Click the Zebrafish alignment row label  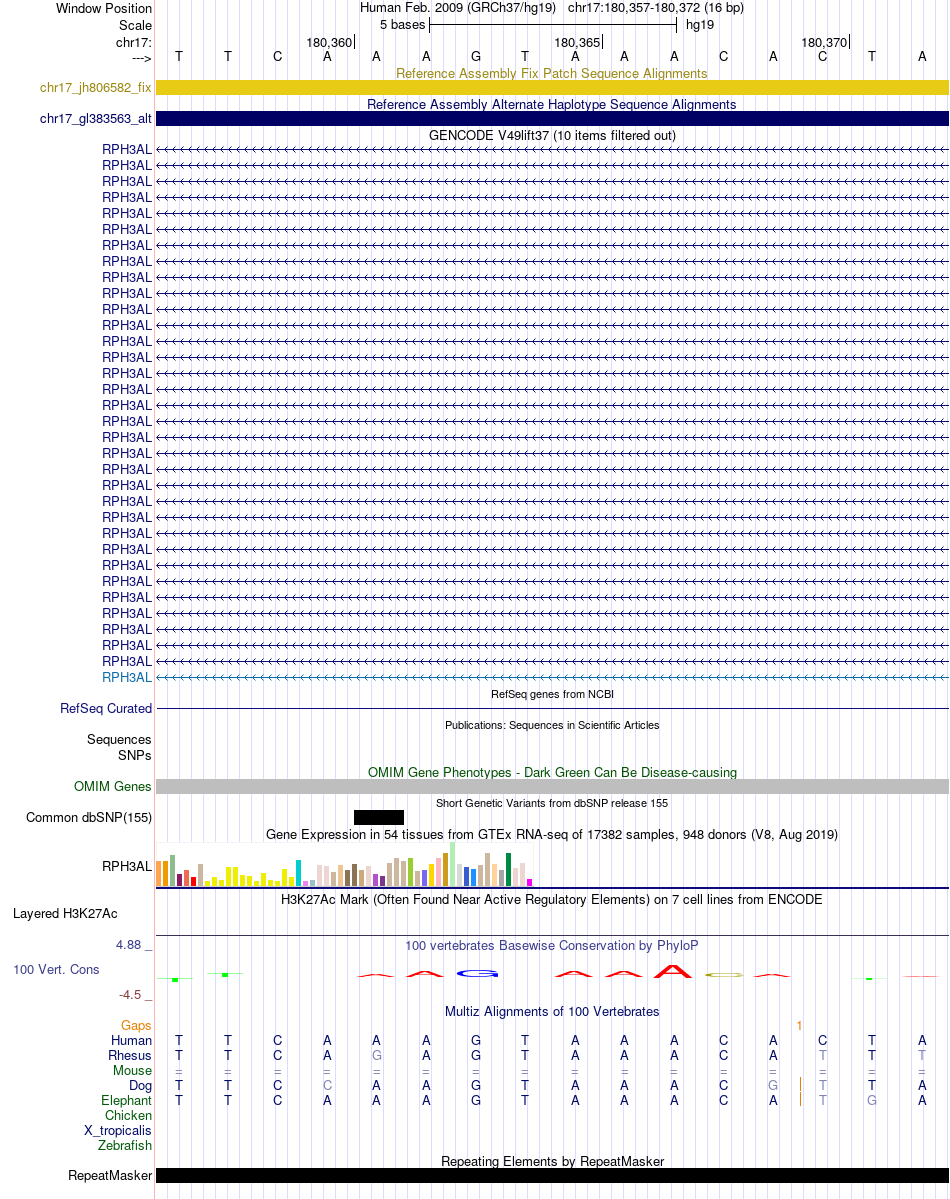pyautogui.click(x=125, y=1145)
